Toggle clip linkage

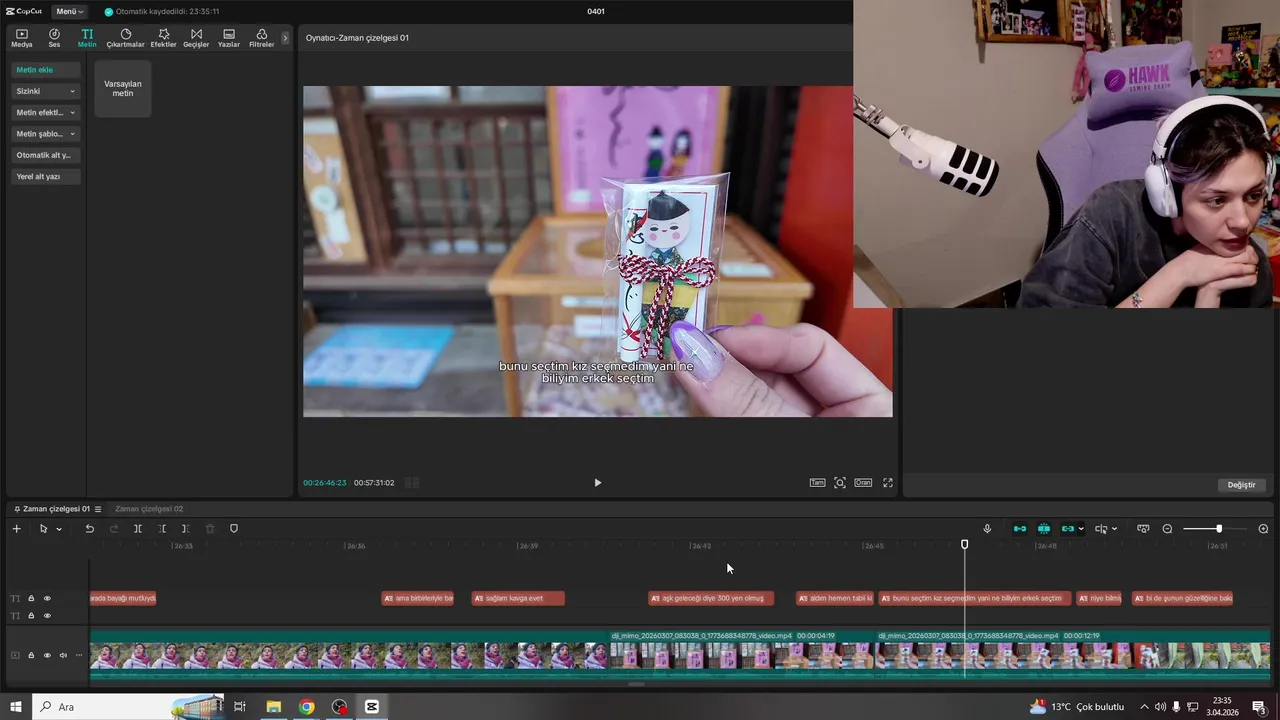1067,529
